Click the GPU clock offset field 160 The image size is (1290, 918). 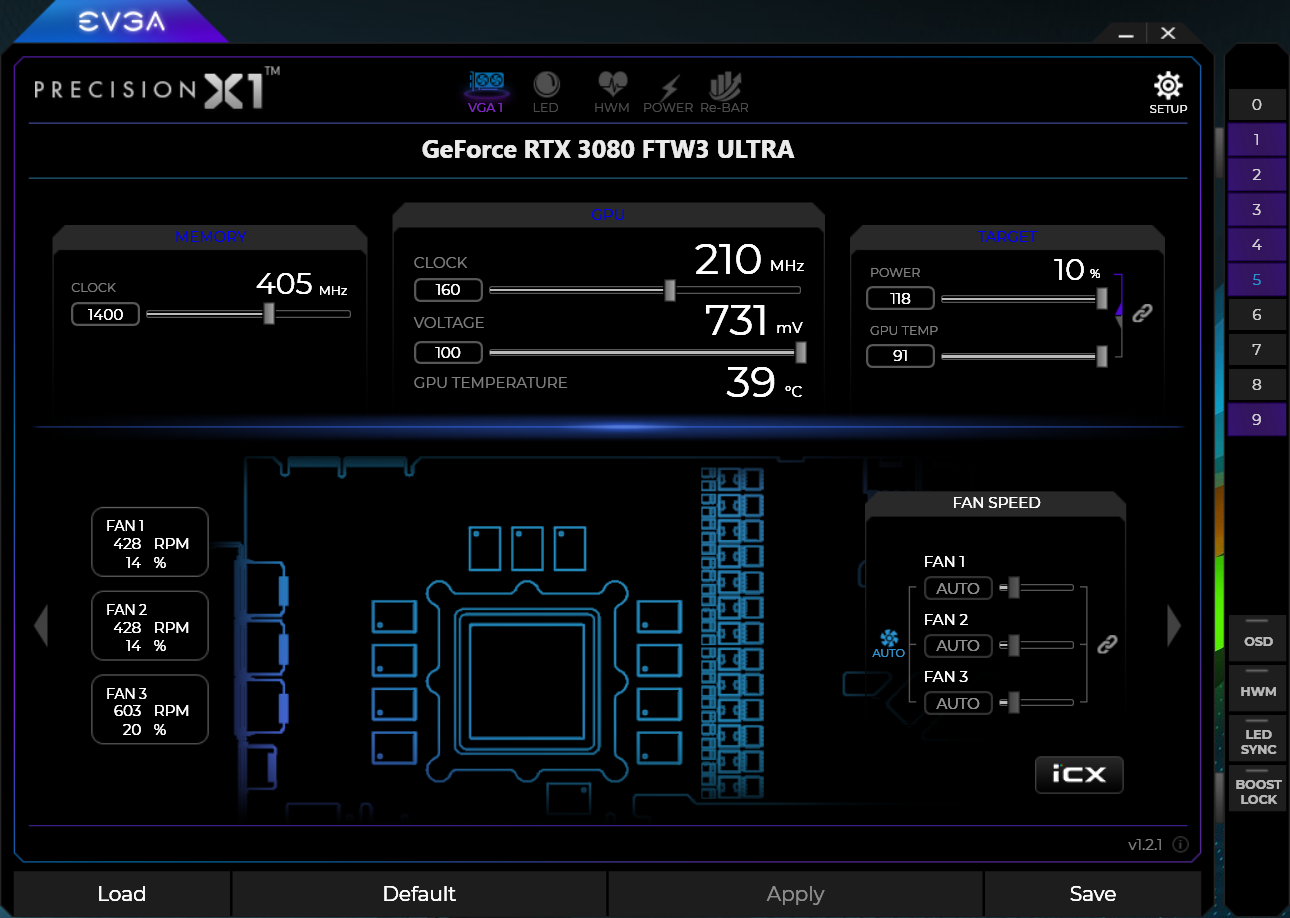point(448,290)
